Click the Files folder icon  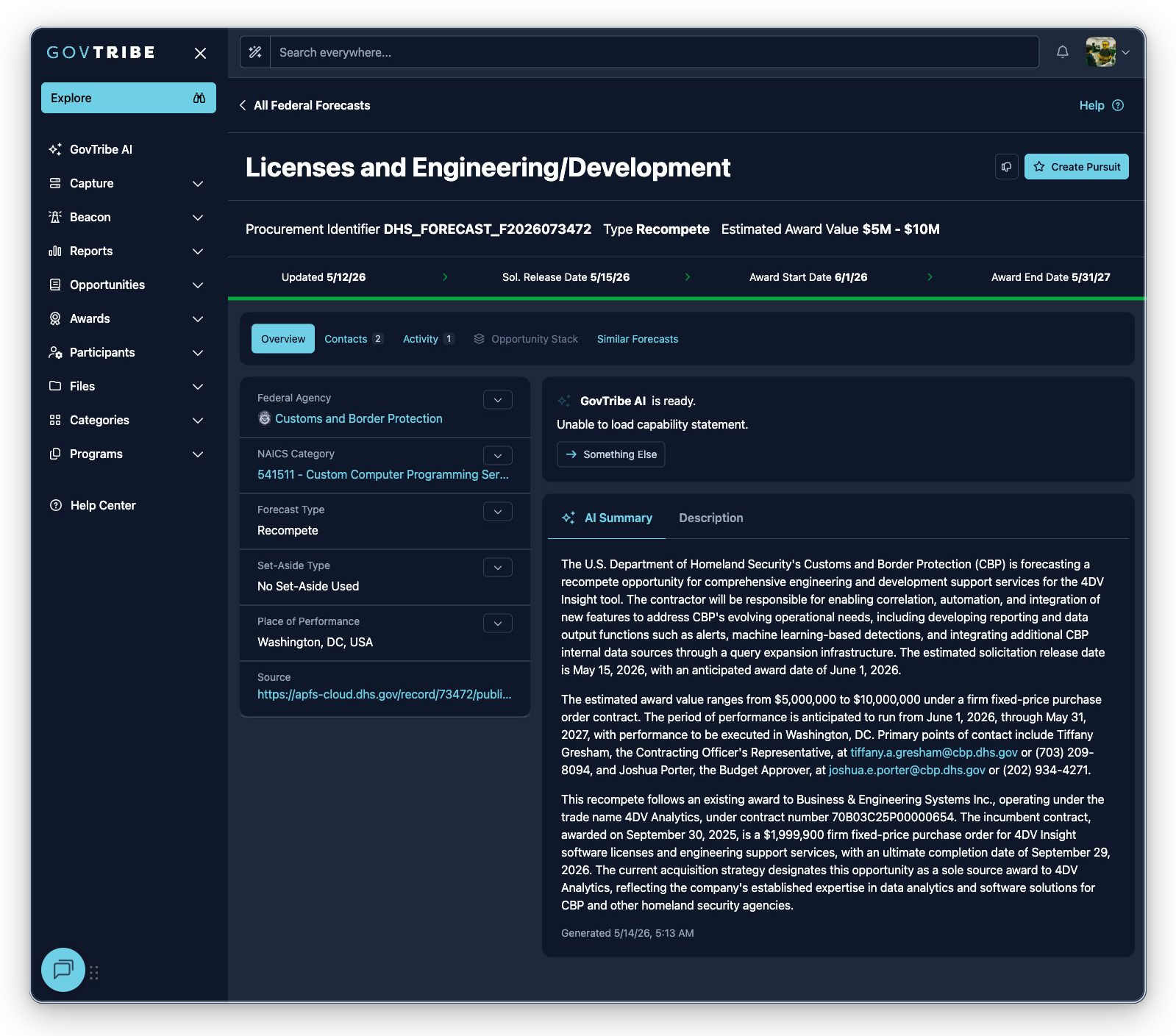coord(55,386)
